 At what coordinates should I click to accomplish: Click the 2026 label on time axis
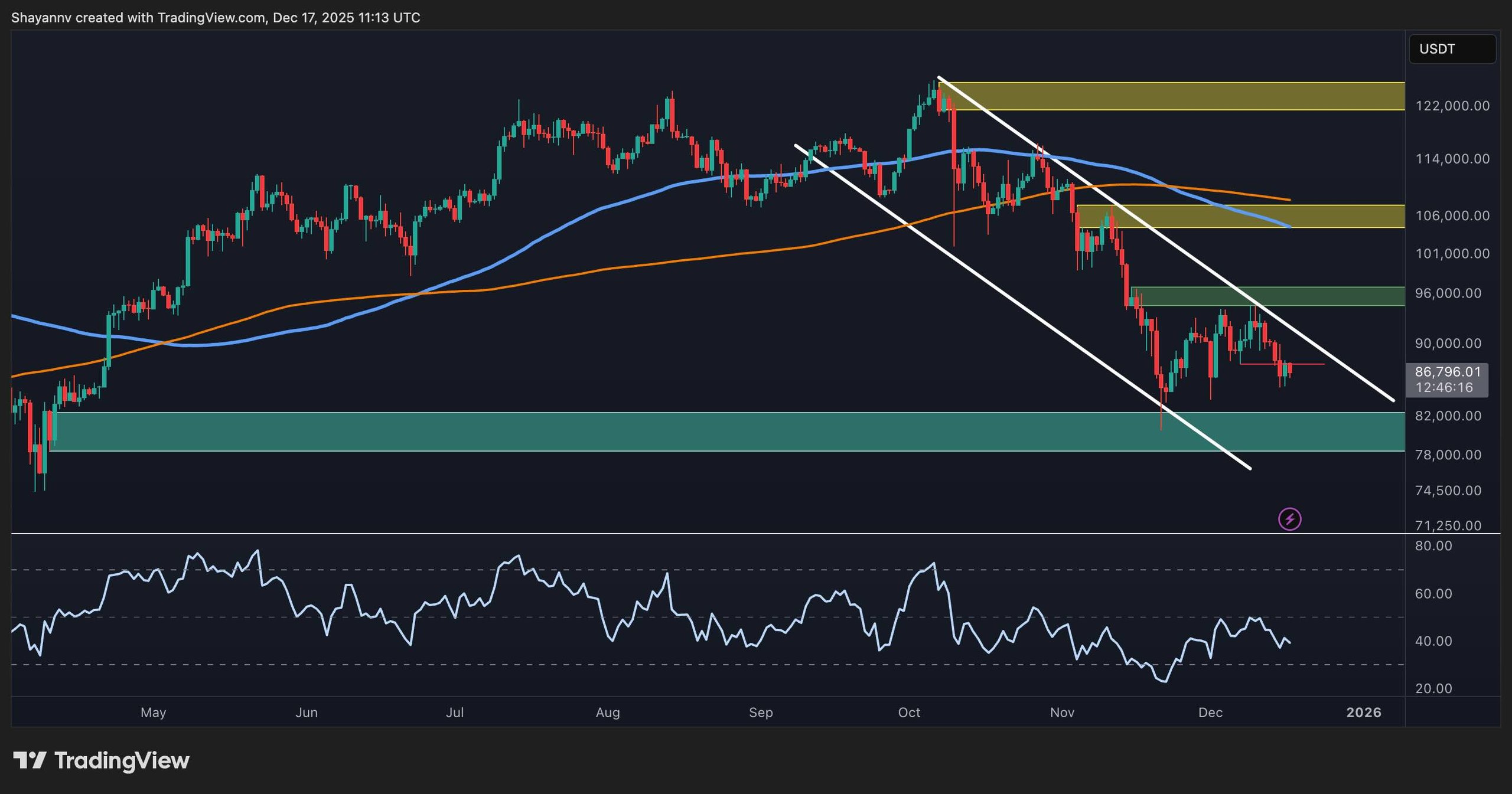pos(1363,713)
